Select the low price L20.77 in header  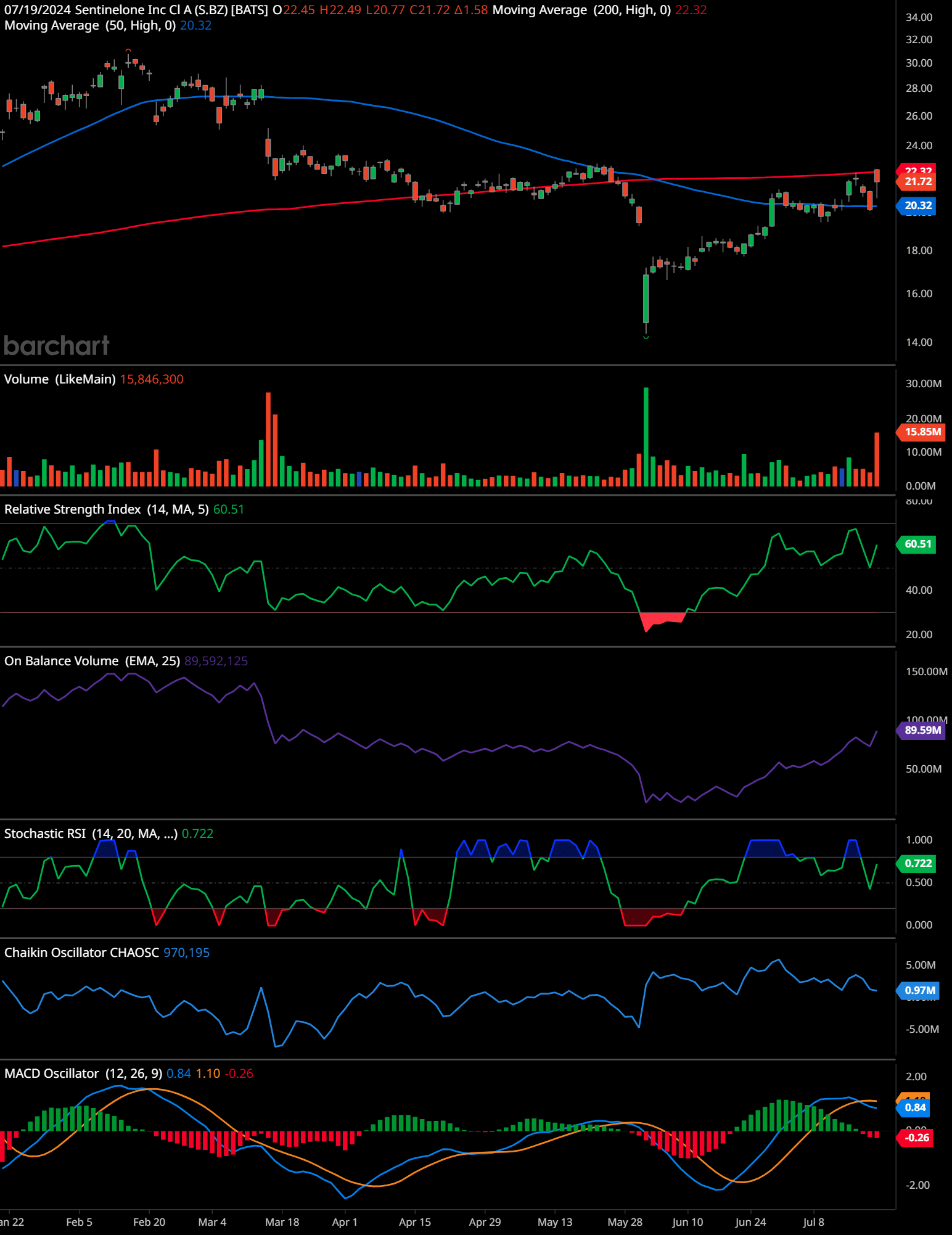385,10
